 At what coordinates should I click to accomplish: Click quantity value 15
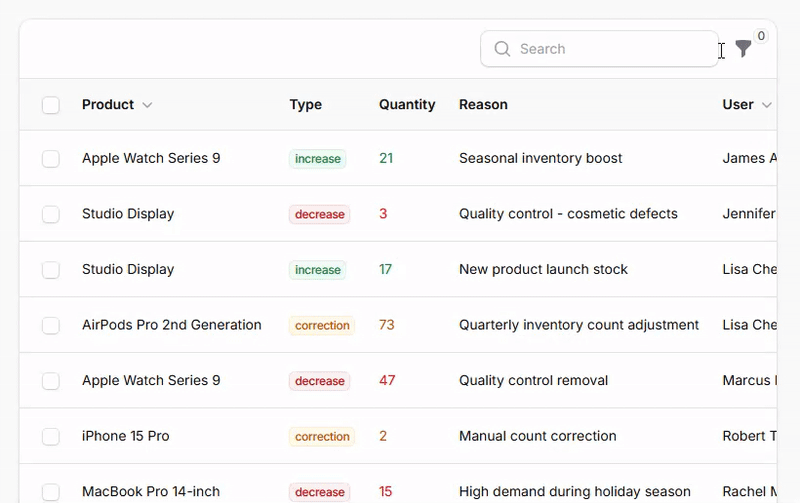pos(385,492)
